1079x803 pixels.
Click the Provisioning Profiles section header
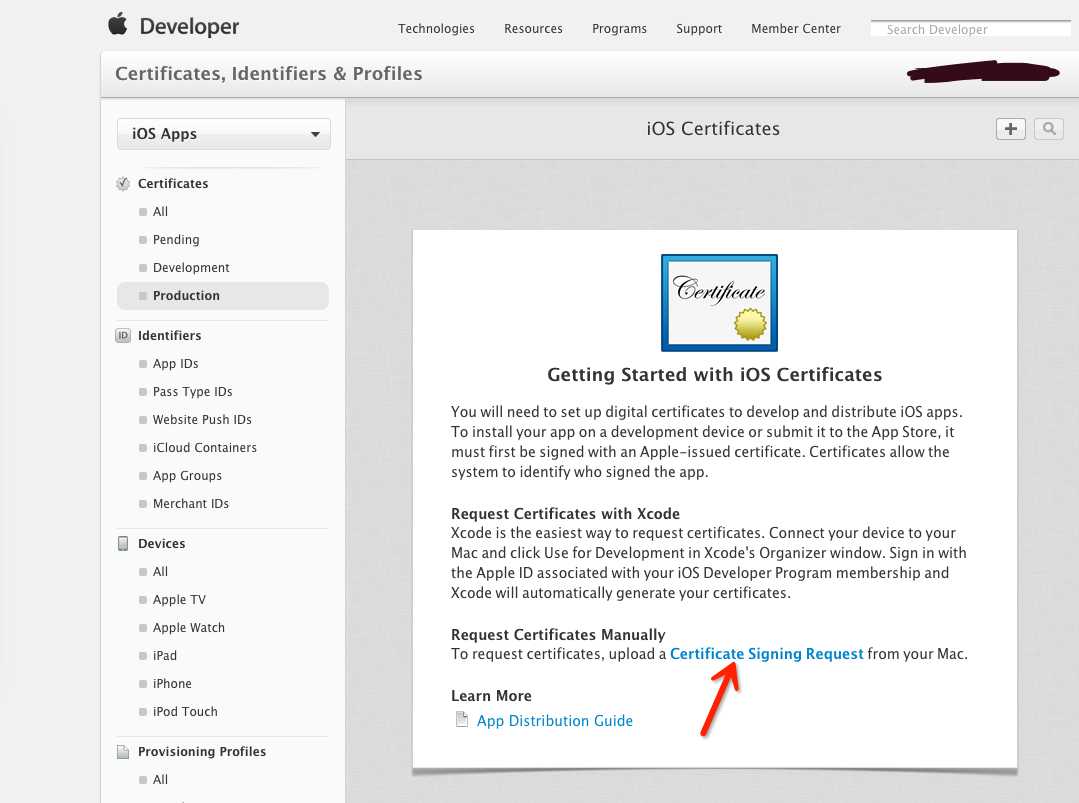pyautogui.click(x=202, y=751)
